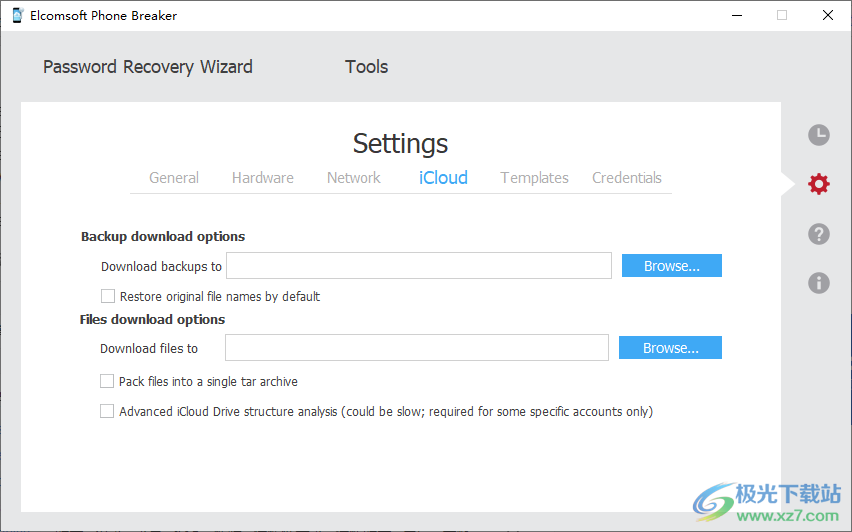Open help question mark icon
Viewport: 852px width, 532px height.
818,234
